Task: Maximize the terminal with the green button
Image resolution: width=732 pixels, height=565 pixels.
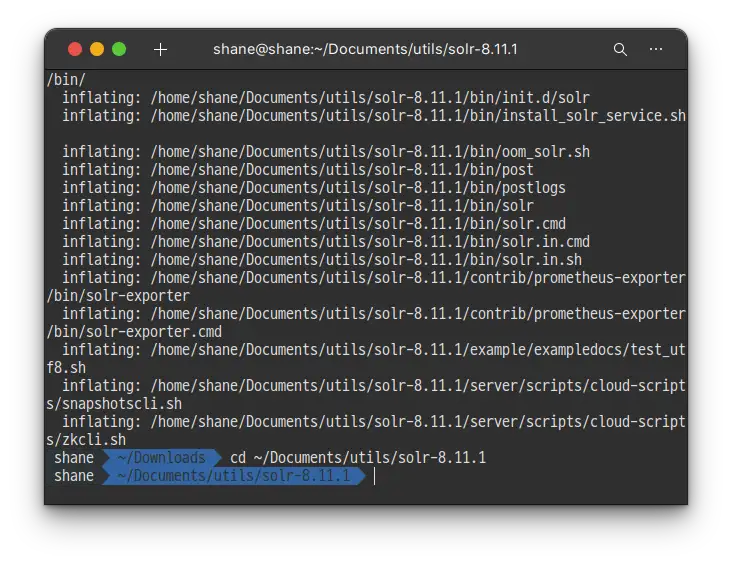Action: coord(119,49)
